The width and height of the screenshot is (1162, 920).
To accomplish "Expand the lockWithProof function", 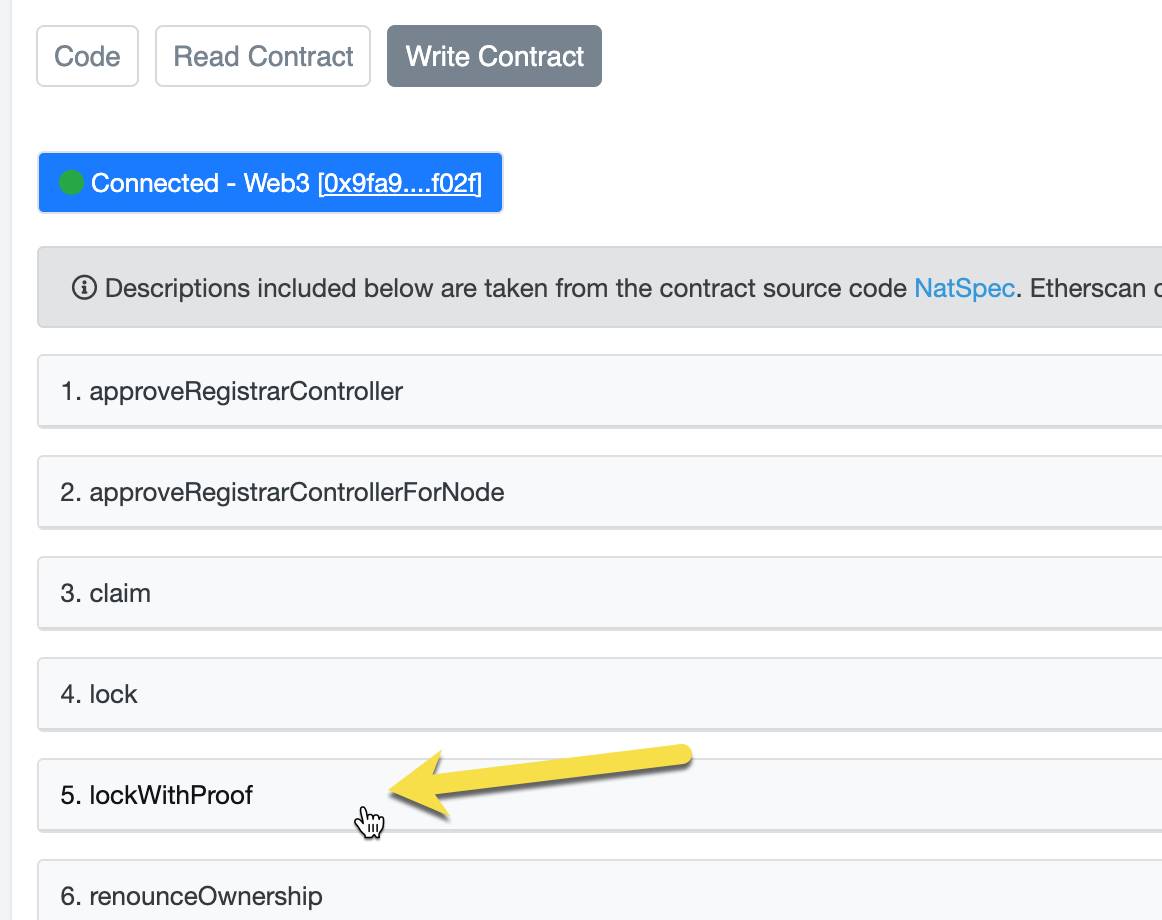I will point(171,795).
